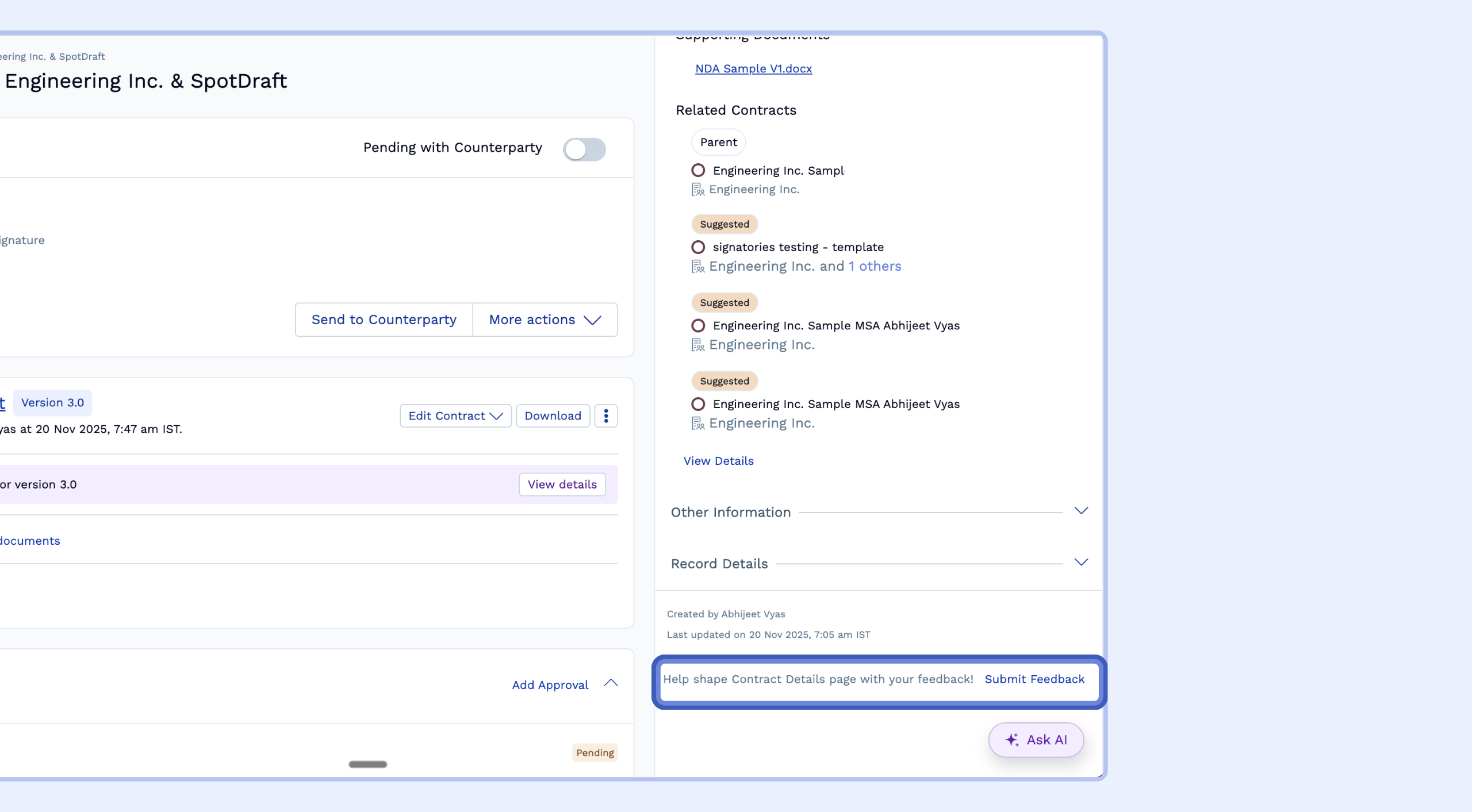Open the Edit Contract dropdown
1472x812 pixels.
[x=455, y=415]
